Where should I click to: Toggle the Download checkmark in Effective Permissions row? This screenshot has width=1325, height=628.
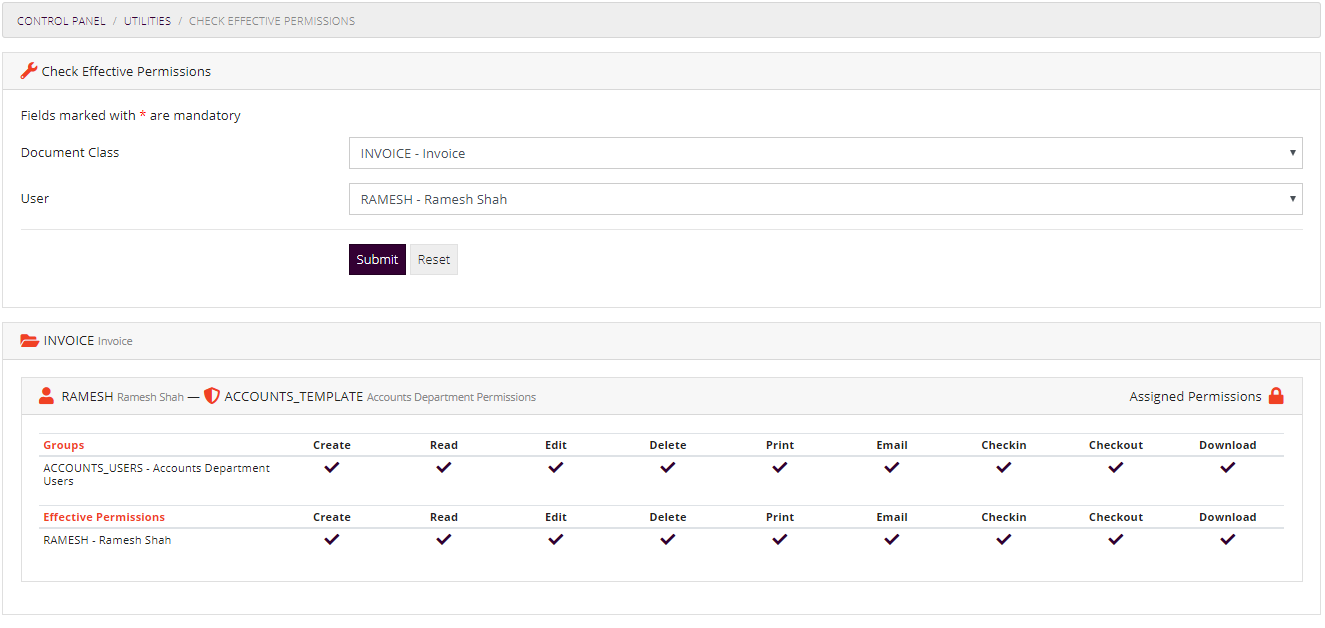point(1227,539)
